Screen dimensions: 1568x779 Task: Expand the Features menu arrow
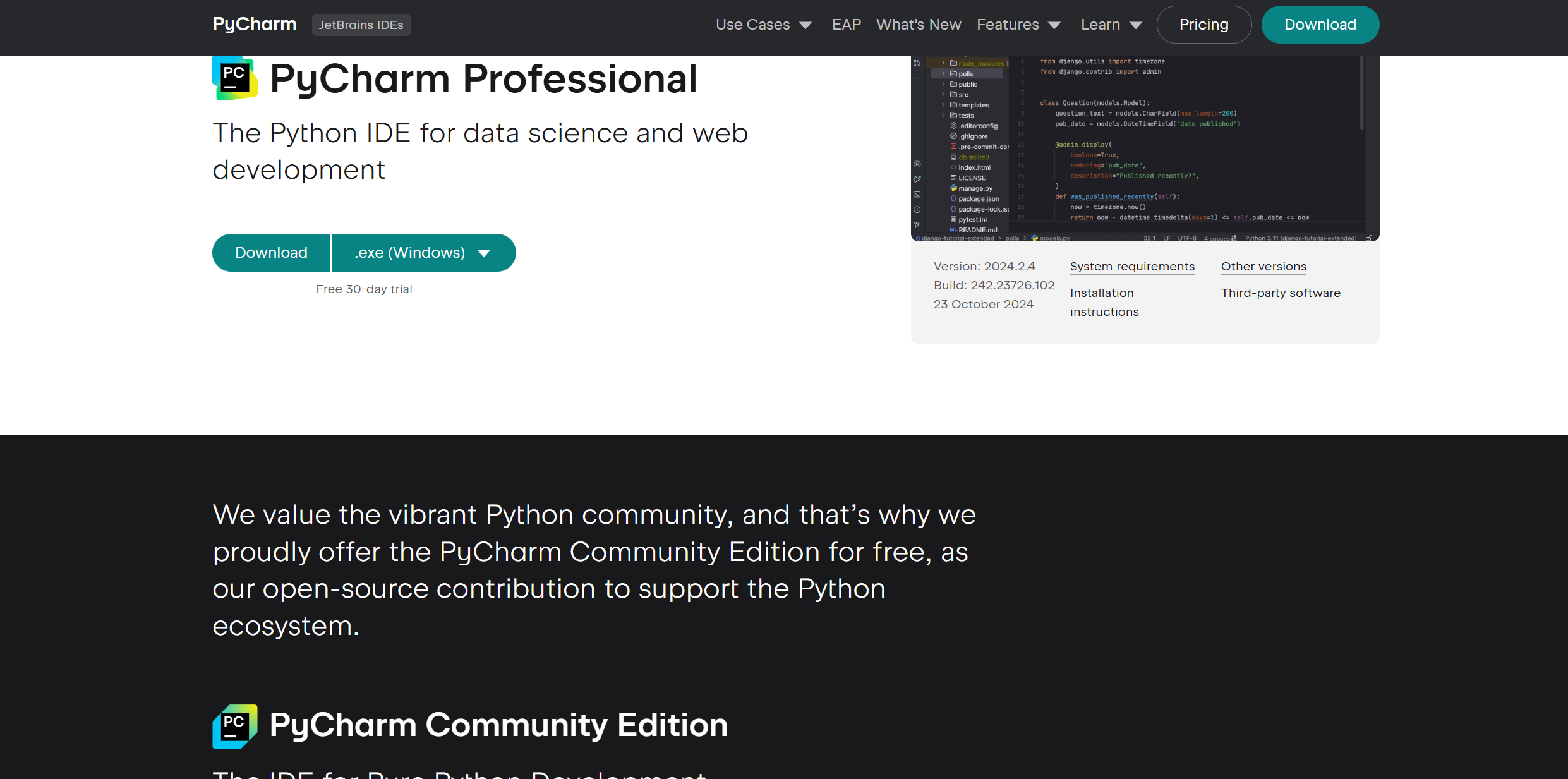1054,25
